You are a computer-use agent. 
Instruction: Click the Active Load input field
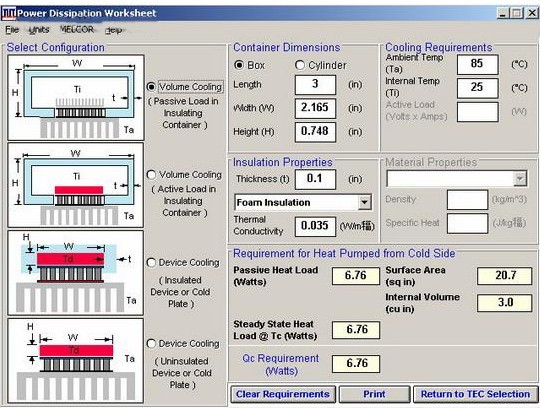[x=477, y=112]
